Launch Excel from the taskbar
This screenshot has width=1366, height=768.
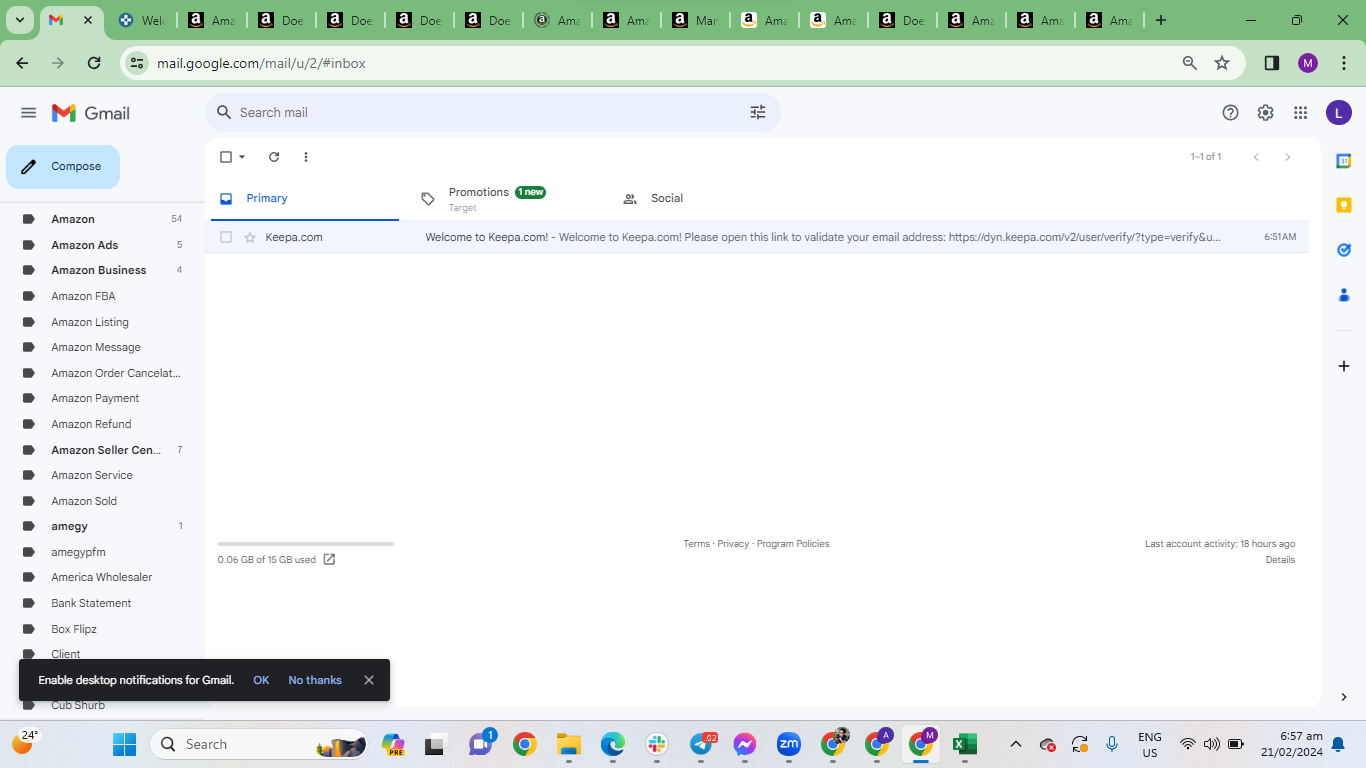pos(964,744)
